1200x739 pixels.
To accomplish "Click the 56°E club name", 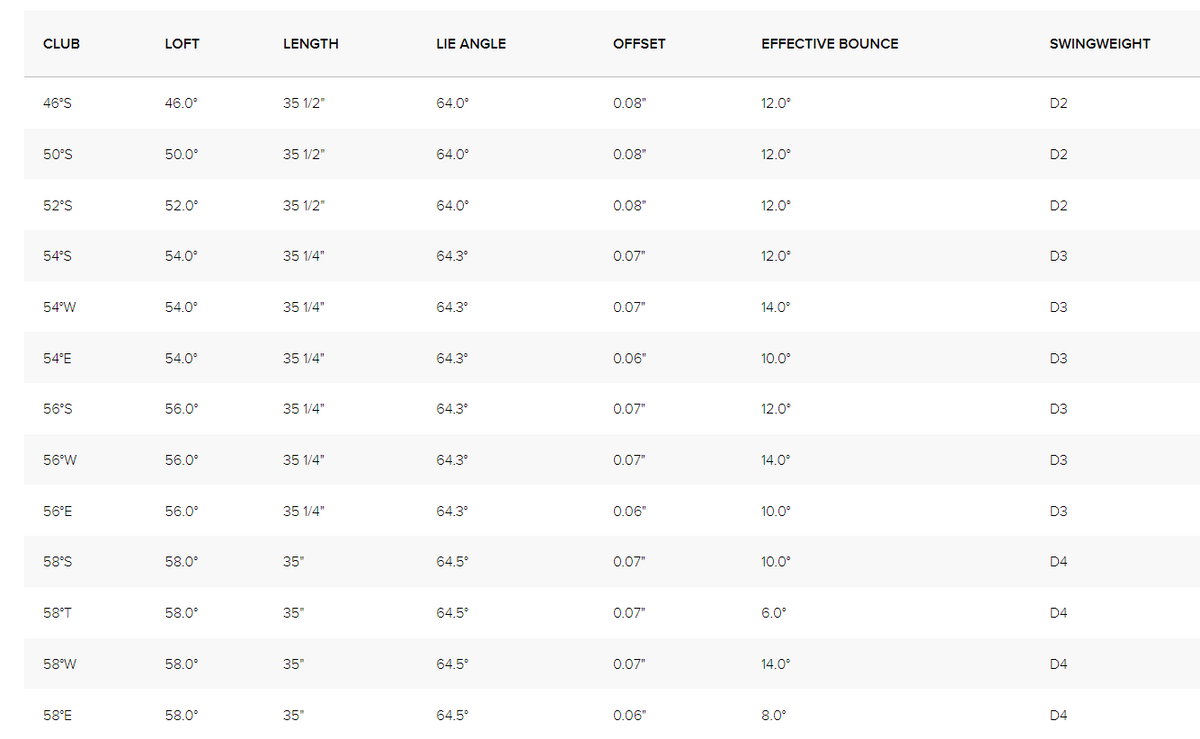I will click(58, 511).
